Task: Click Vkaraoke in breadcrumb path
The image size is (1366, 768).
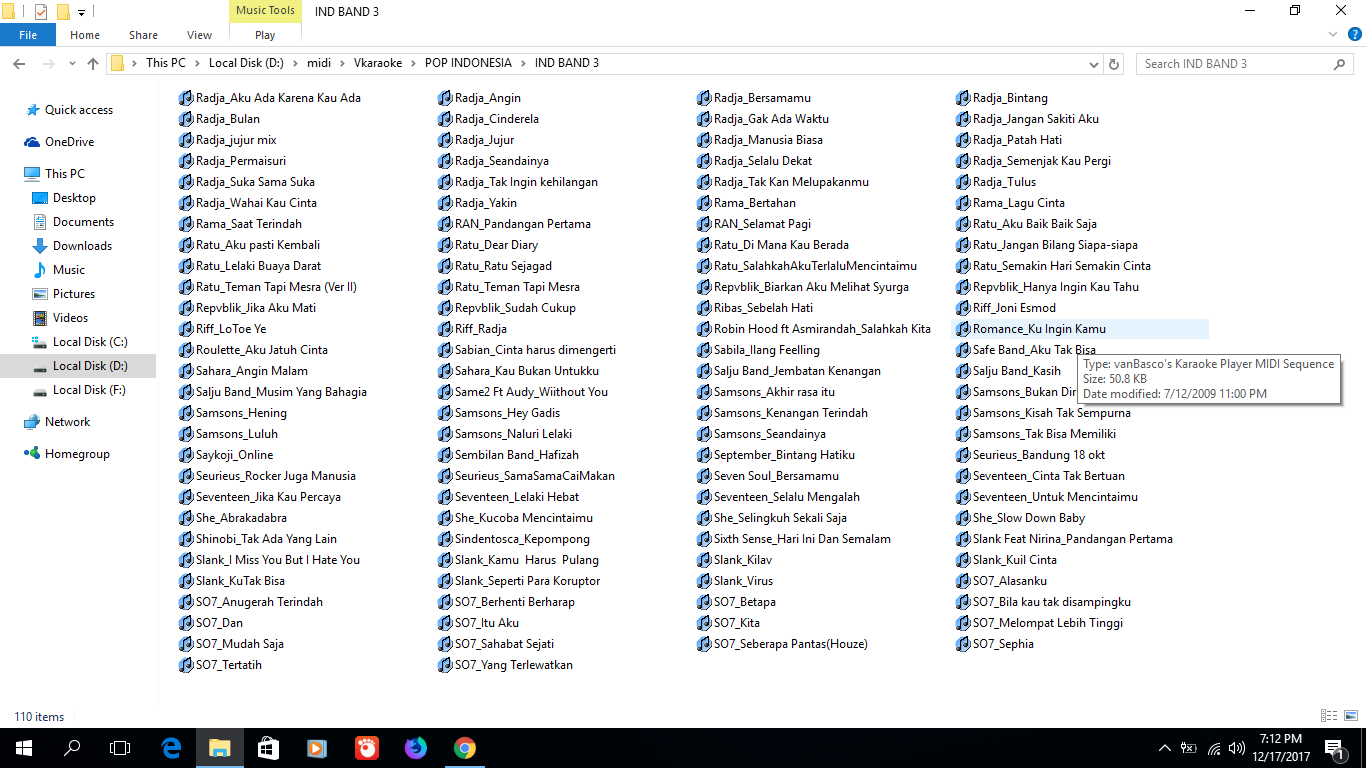Action: (378, 63)
